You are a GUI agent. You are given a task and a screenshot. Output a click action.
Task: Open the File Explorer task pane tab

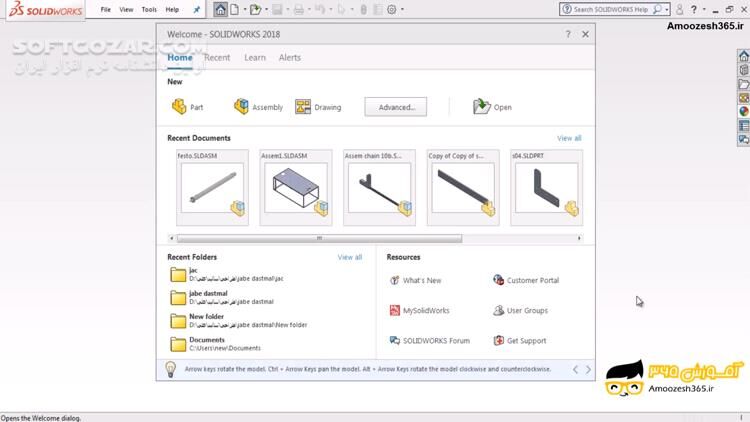(x=743, y=85)
